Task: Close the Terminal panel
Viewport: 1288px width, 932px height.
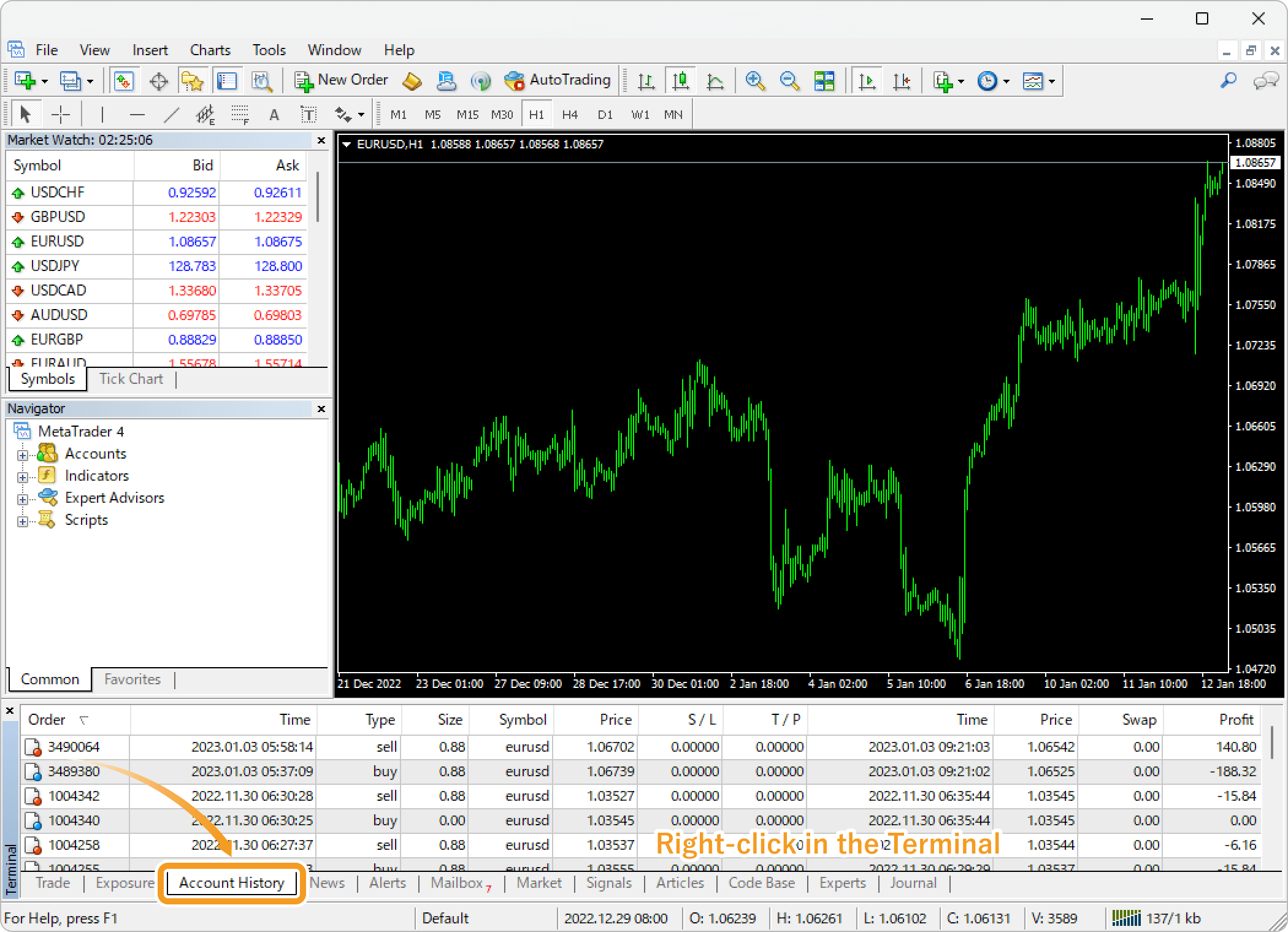Action: 10,711
